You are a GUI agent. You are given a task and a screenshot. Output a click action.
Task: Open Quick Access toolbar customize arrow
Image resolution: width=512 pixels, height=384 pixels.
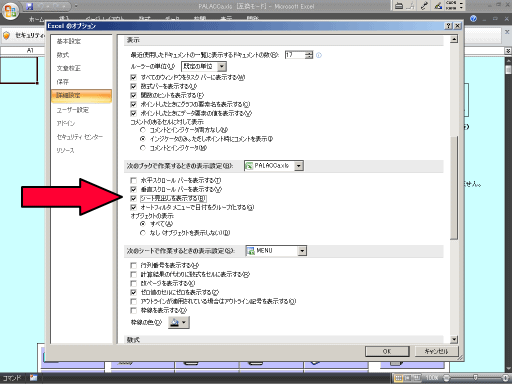pyautogui.click(x=76, y=6)
